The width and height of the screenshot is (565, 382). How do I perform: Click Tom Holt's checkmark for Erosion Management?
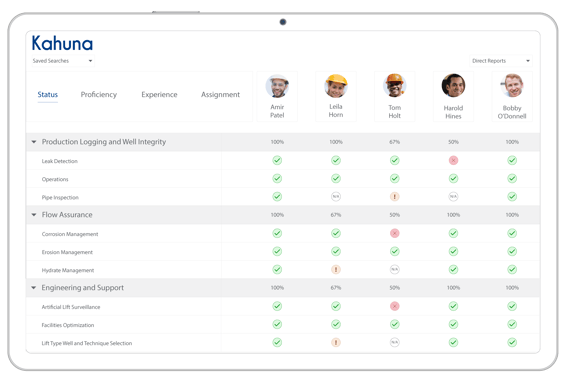pos(395,251)
